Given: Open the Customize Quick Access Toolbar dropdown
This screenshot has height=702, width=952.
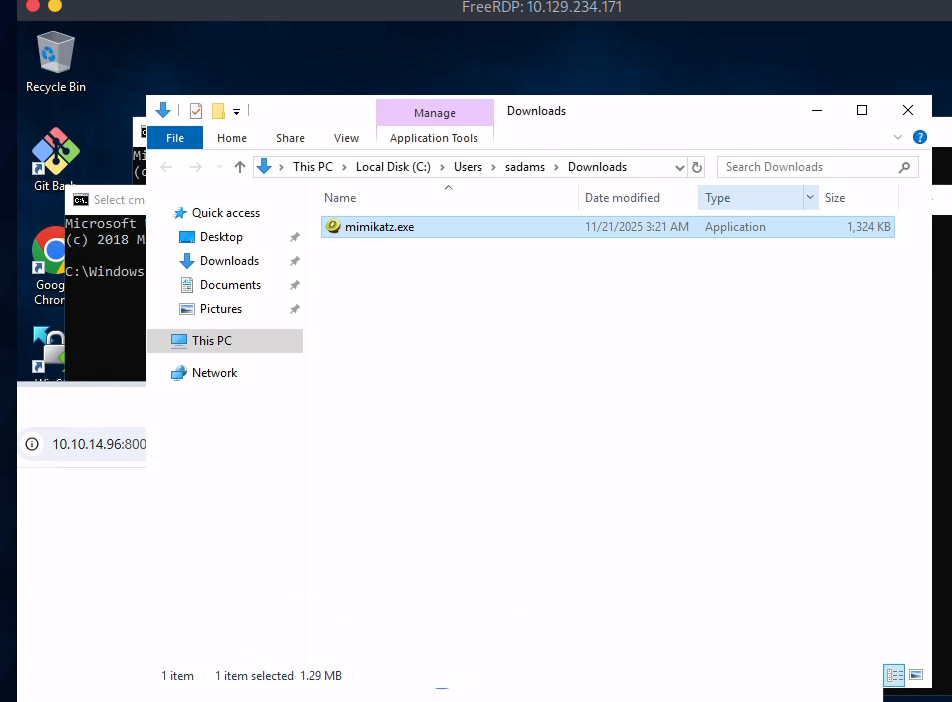Looking at the screenshot, I should coord(236,111).
